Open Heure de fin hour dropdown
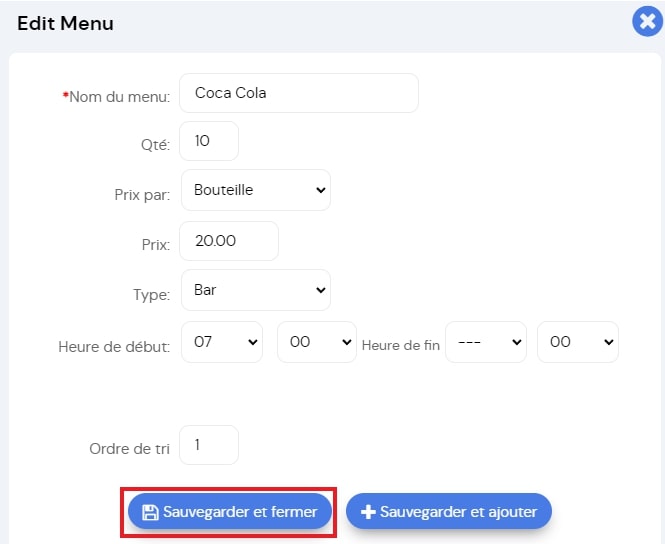 tap(486, 342)
